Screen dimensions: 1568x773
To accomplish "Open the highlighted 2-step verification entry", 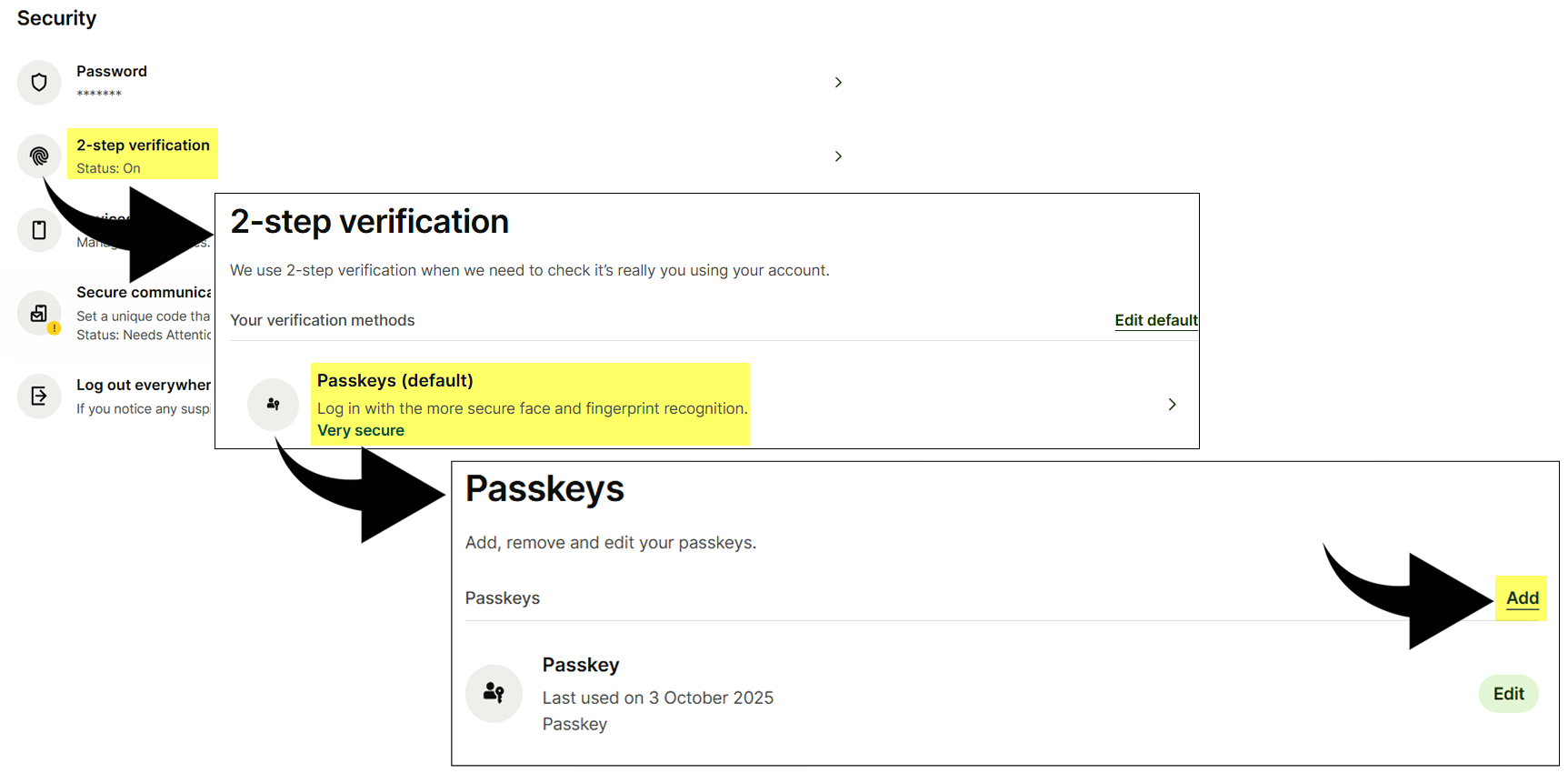I will point(142,145).
